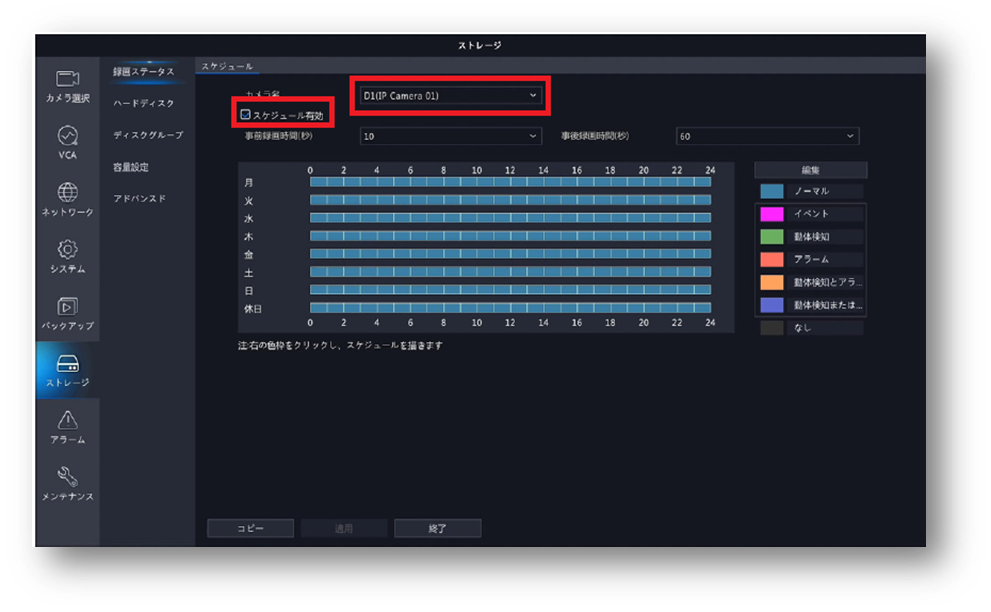Viewport: 991px width, 612px height.
Task: Click the 日 schedule timeline bar
Action: pyautogui.click(x=510, y=290)
